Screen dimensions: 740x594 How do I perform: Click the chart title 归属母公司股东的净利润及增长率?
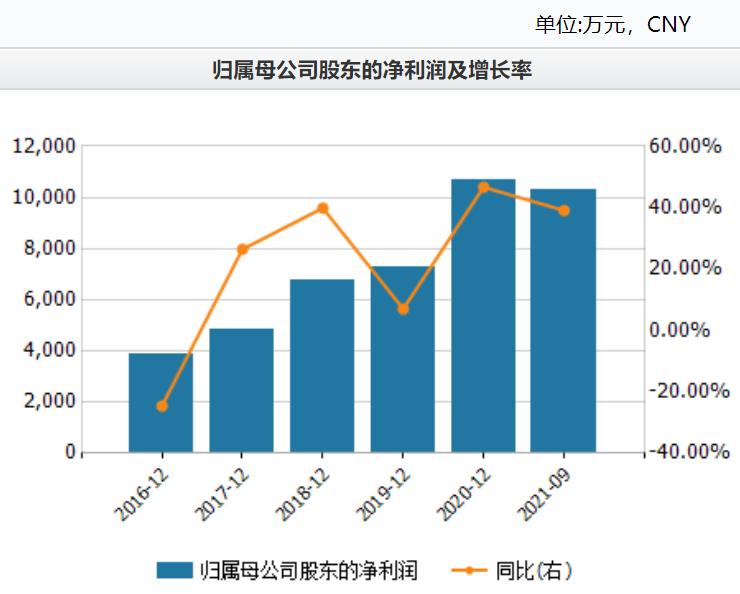372,70
